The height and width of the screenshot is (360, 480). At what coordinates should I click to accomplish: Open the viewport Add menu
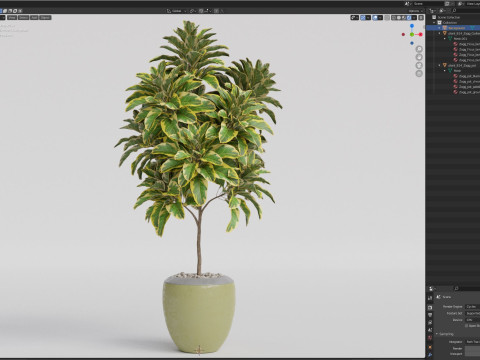coord(34,17)
